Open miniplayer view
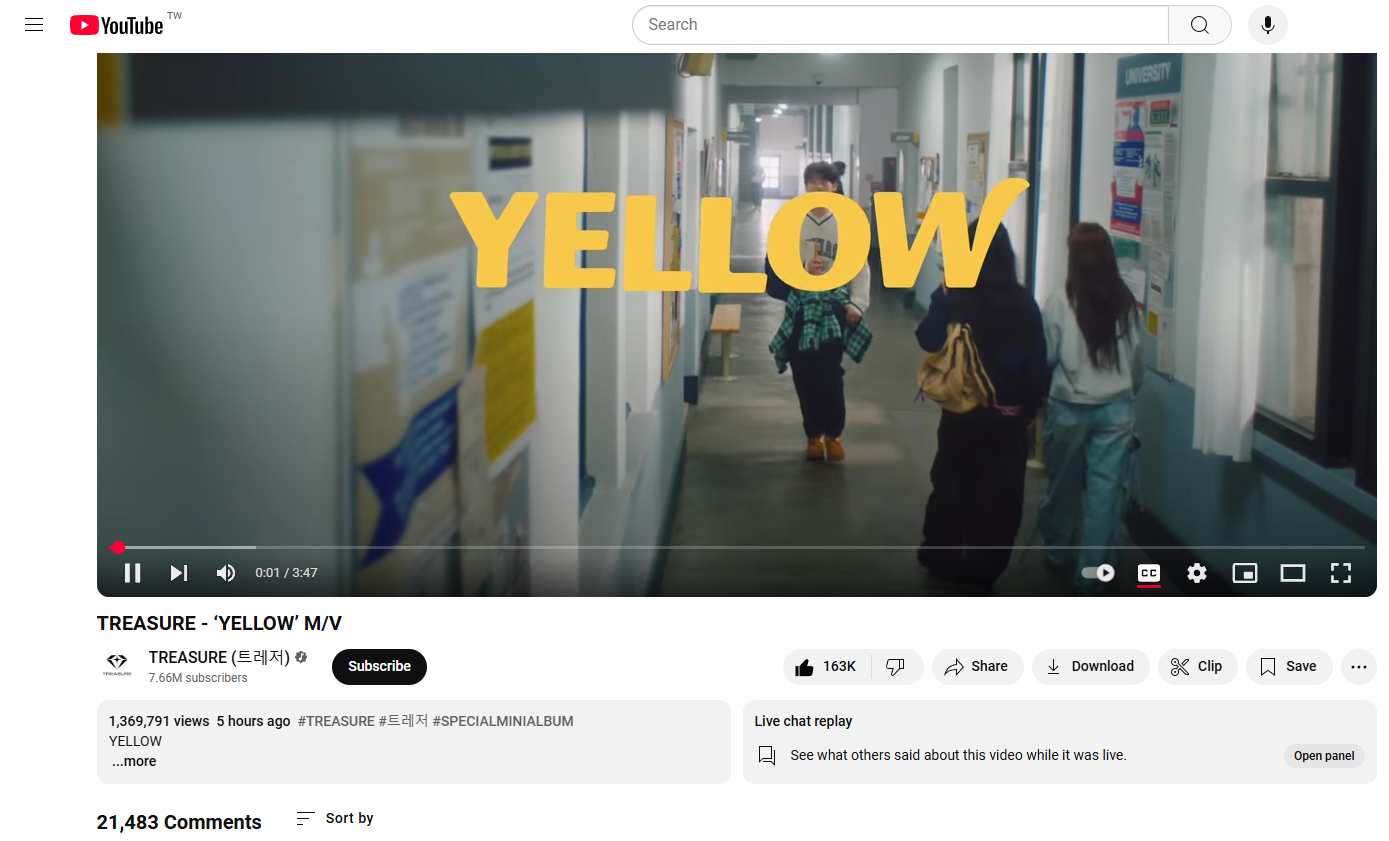The height and width of the screenshot is (841, 1389). 1244,572
